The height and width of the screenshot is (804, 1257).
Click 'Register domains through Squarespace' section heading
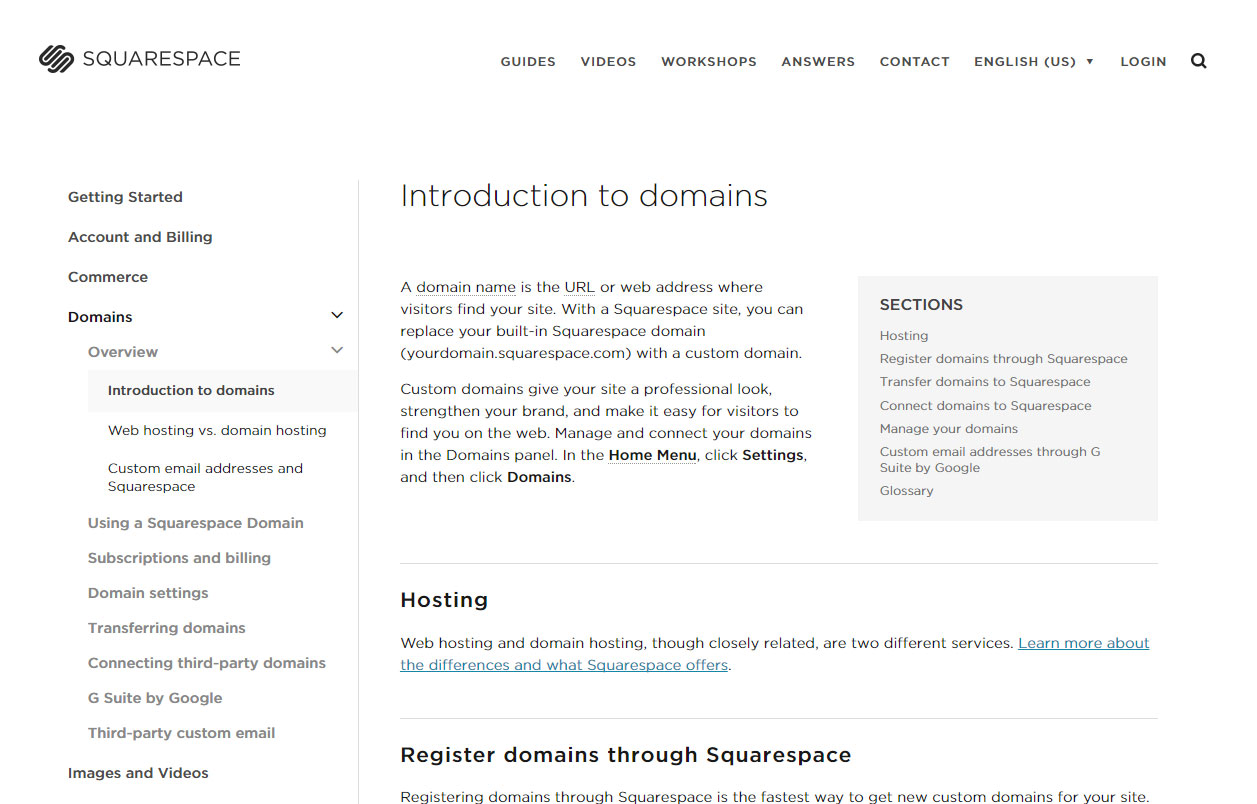(x=626, y=755)
